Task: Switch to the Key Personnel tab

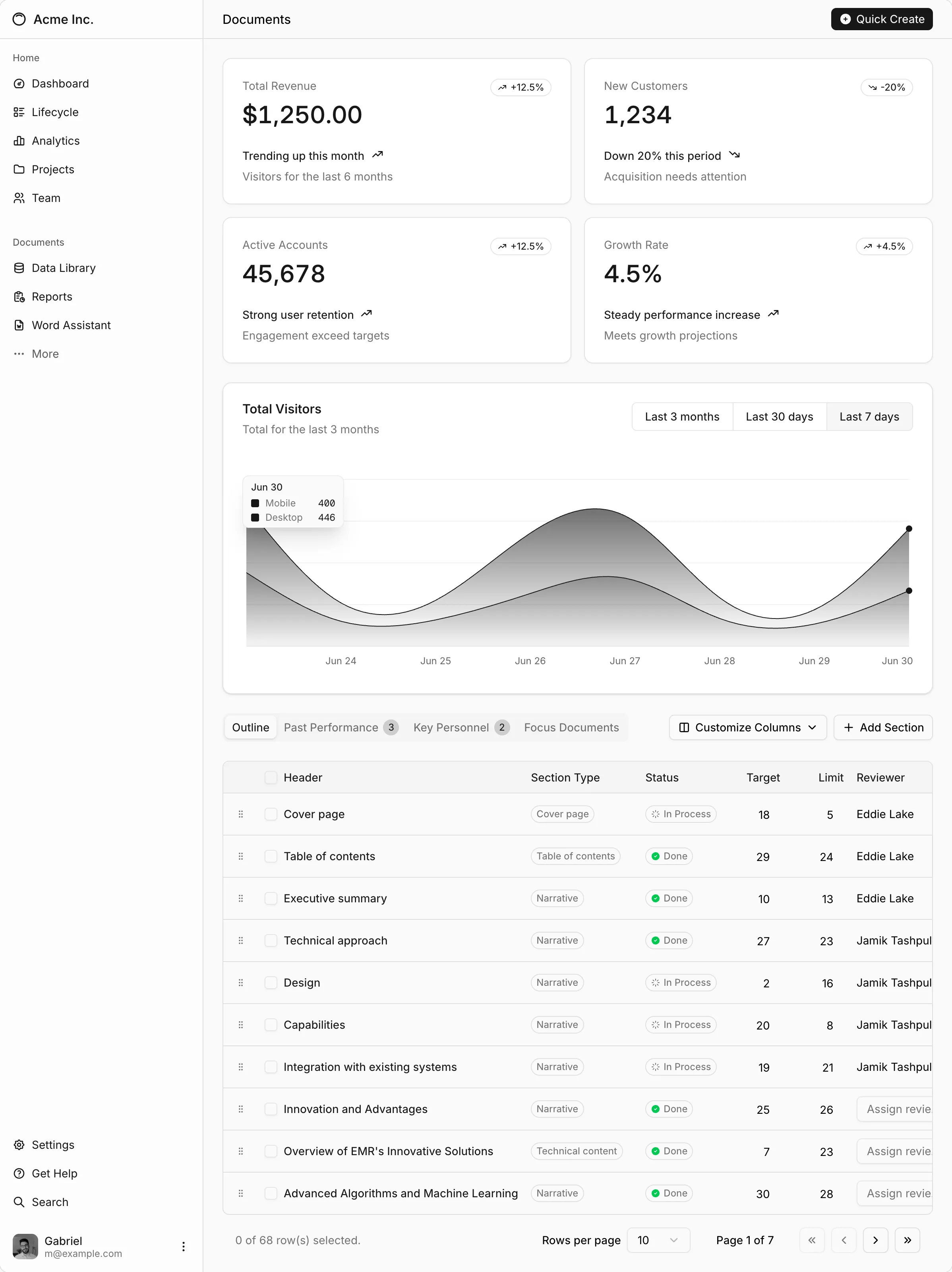Action: click(x=461, y=727)
